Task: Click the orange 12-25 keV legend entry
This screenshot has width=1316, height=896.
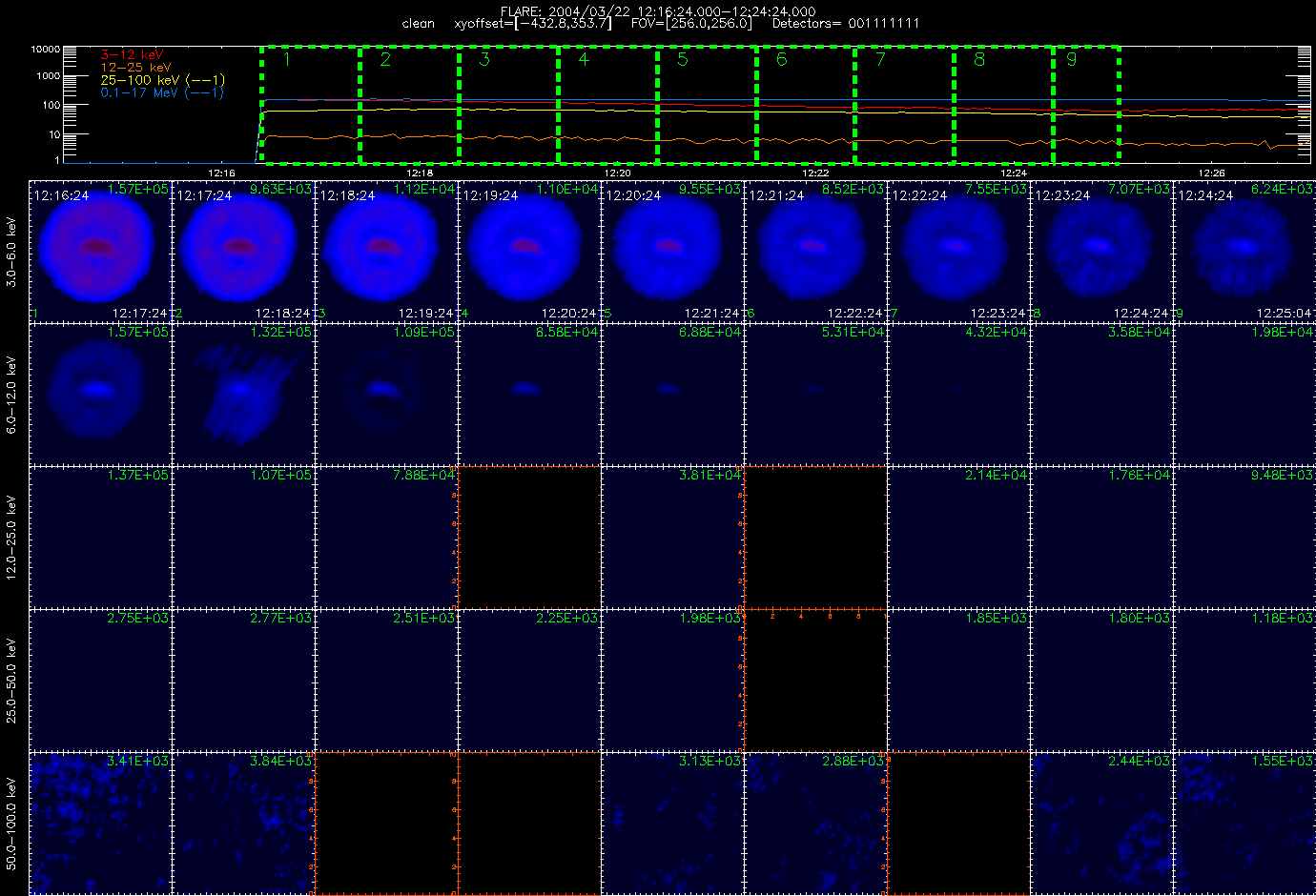Action: tap(136, 68)
